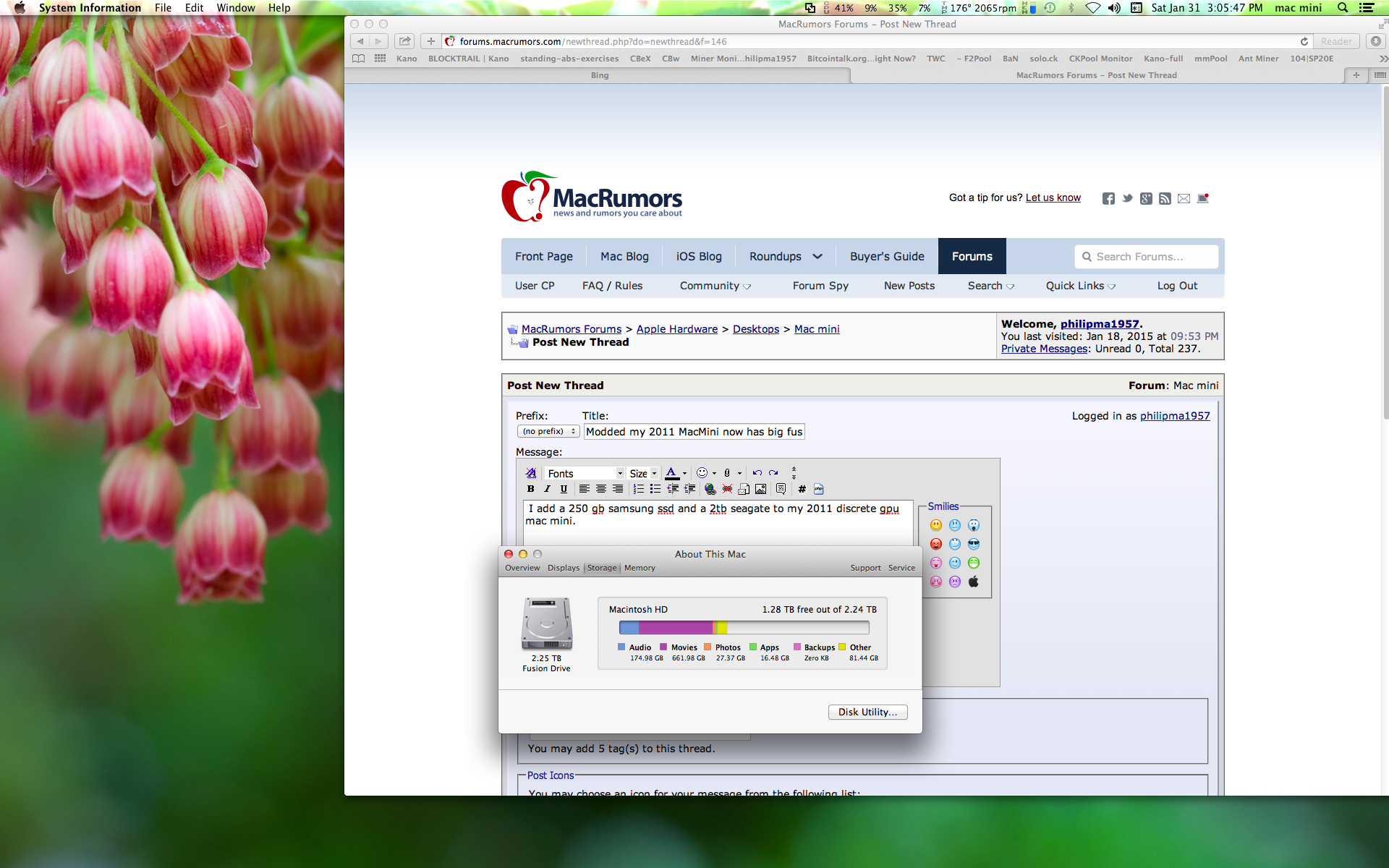Insert an ordered numbered list
The width and height of the screenshot is (1389, 868).
tap(639, 489)
